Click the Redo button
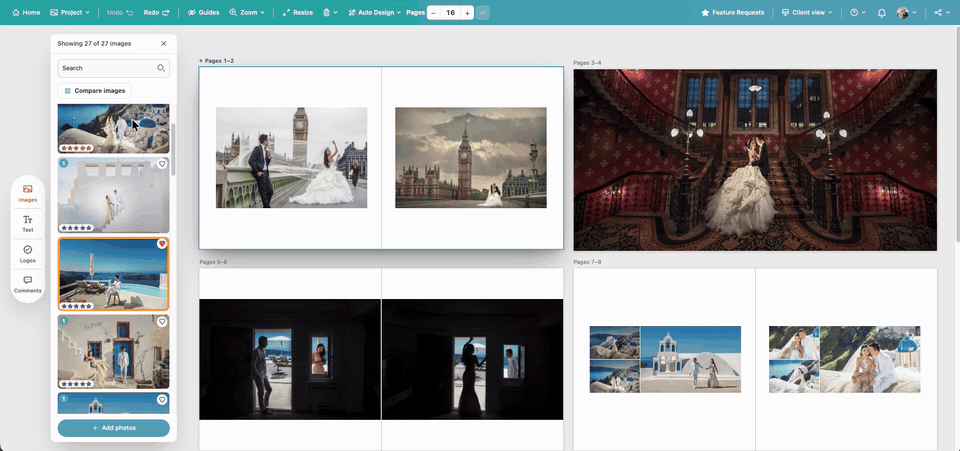 click(x=156, y=12)
